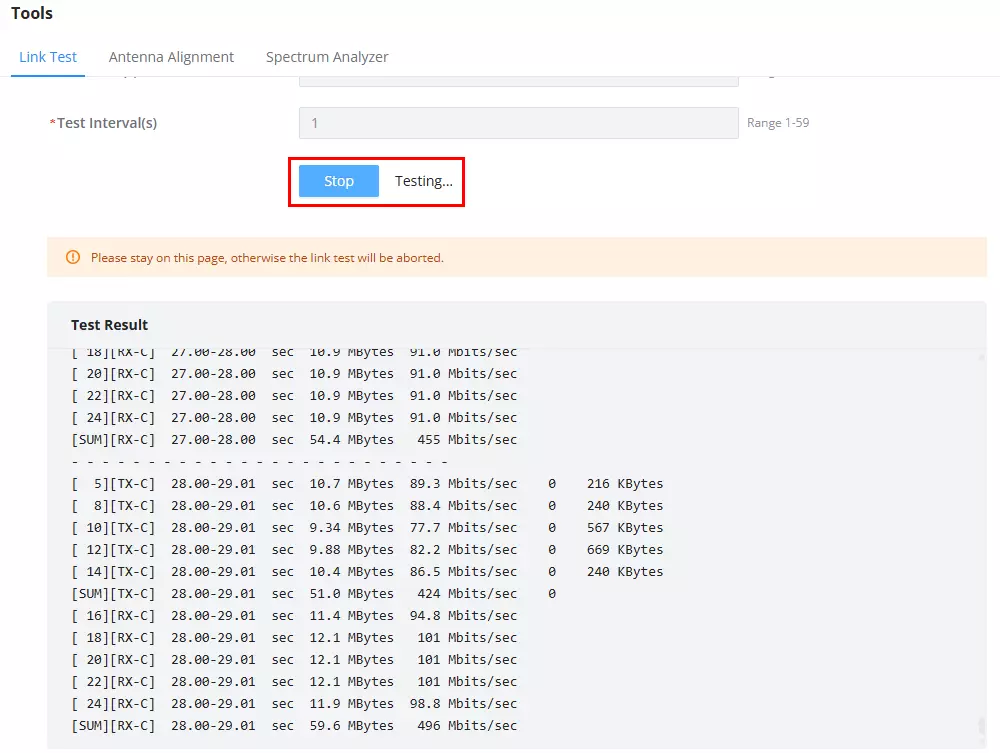This screenshot has height=753, width=1000.
Task: Click the [ 16][RX-C] 28.00-29.01 row
Action: [x=294, y=615]
